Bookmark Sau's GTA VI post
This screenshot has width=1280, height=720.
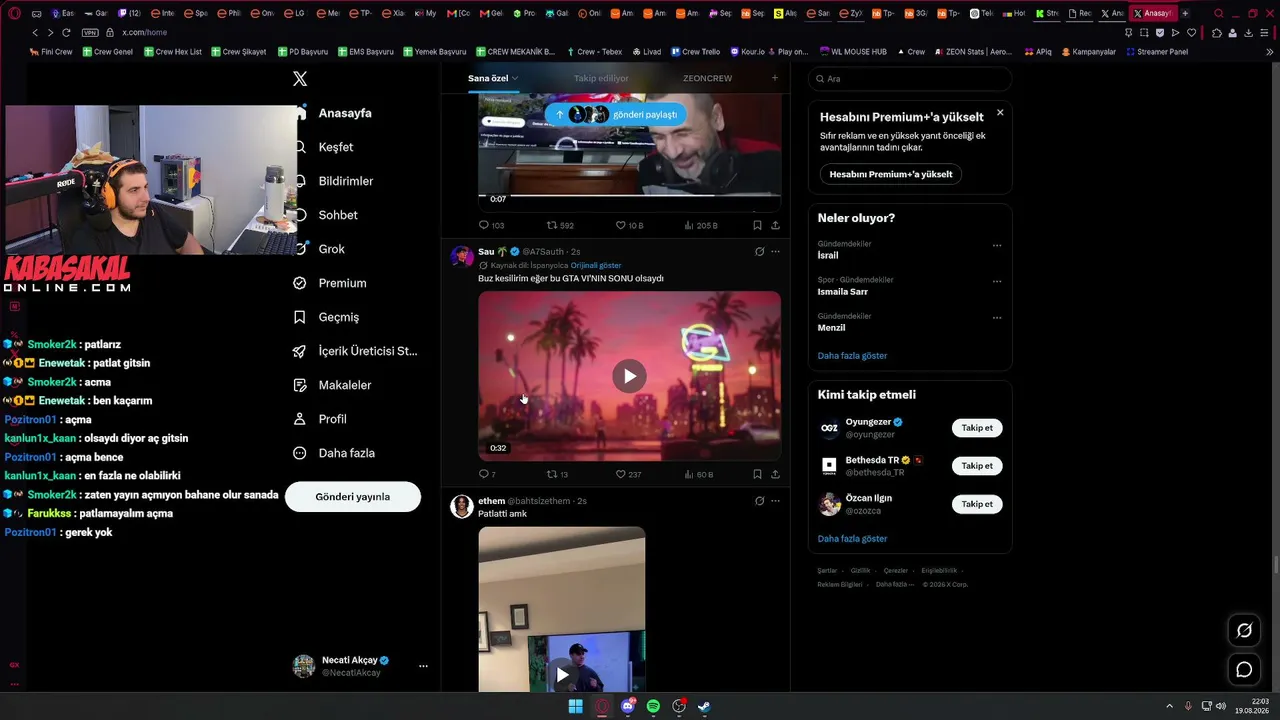point(757,474)
